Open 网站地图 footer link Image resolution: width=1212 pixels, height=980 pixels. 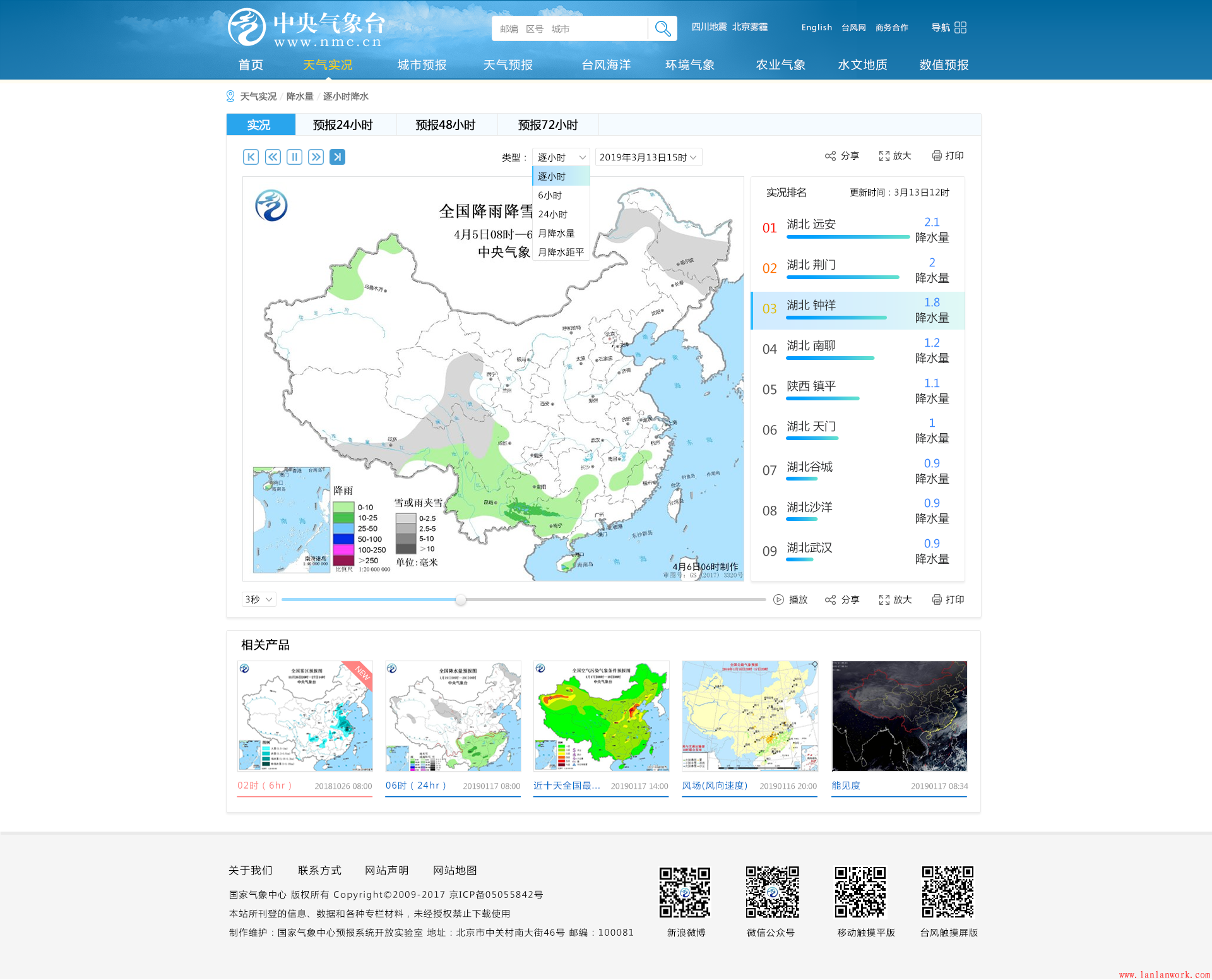click(454, 871)
